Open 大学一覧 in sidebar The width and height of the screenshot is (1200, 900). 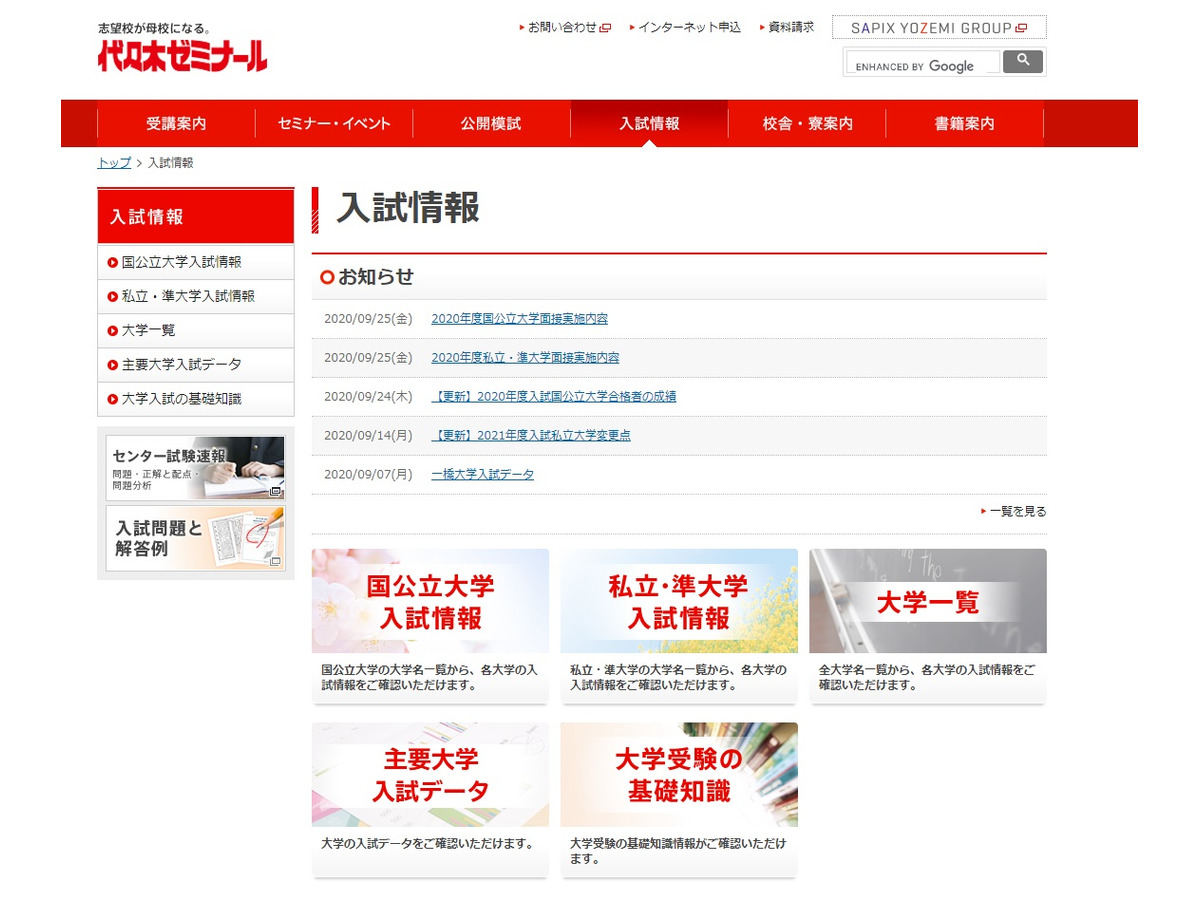click(x=196, y=330)
